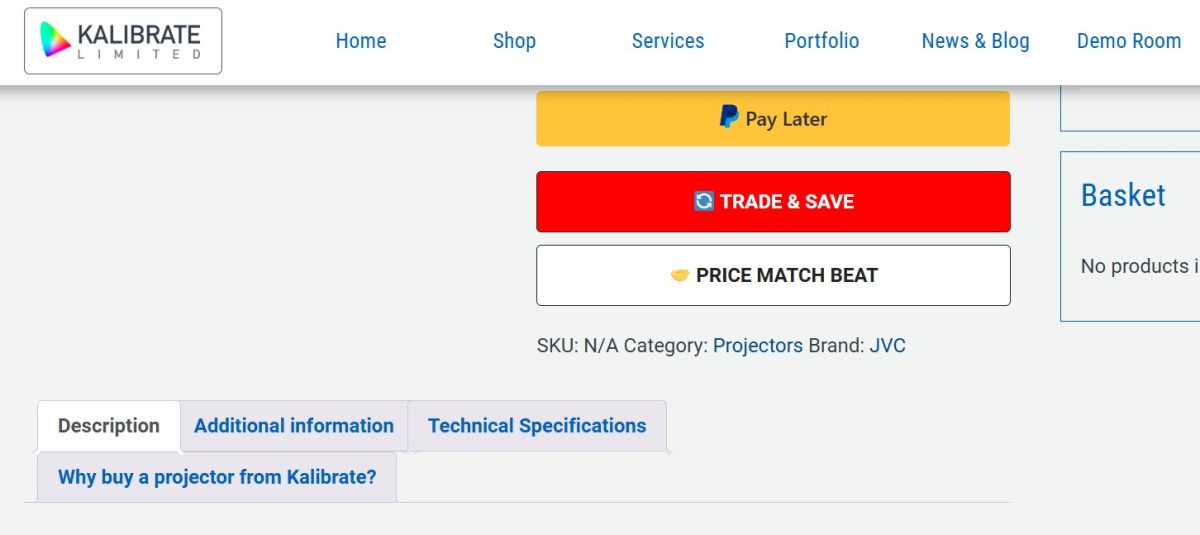Select the Description tab
The image size is (1200, 535).
click(109, 426)
